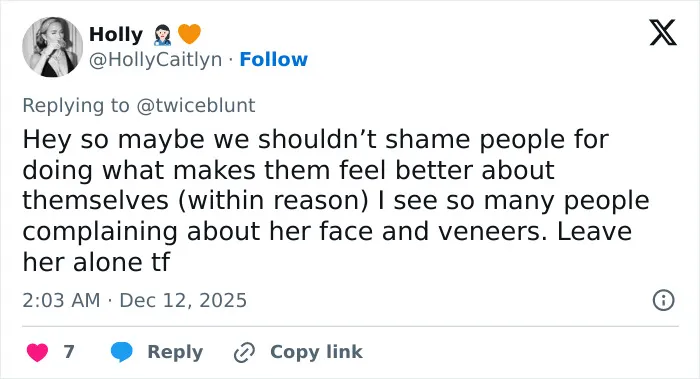Click the Dec 12, 2025 date
The height and width of the screenshot is (379, 700).
tap(183, 300)
